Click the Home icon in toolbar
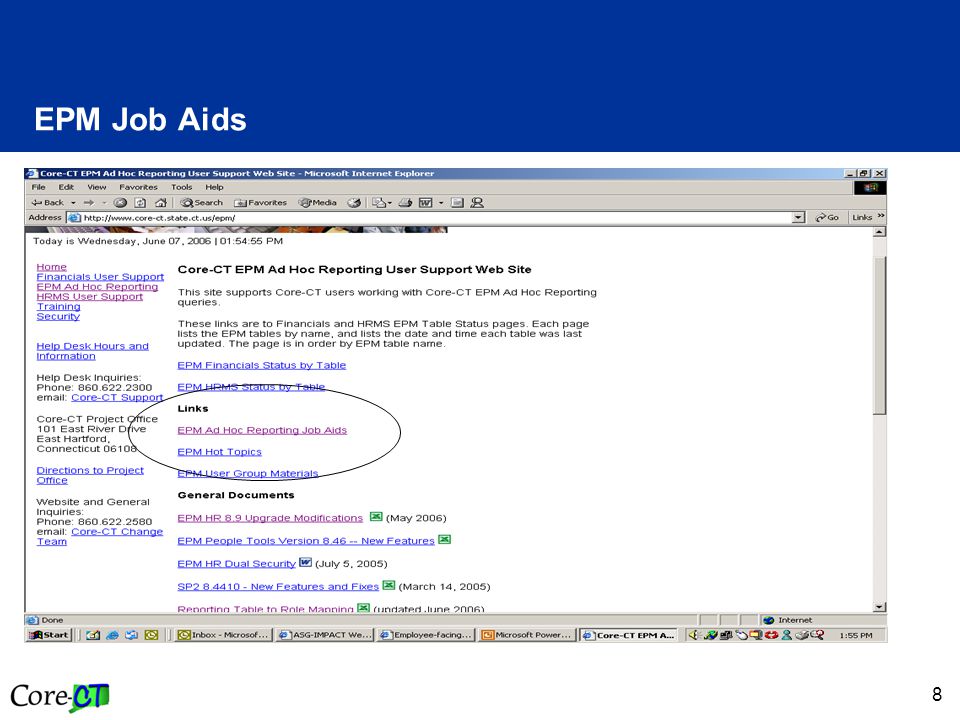This screenshot has width=960, height=720. point(160,203)
